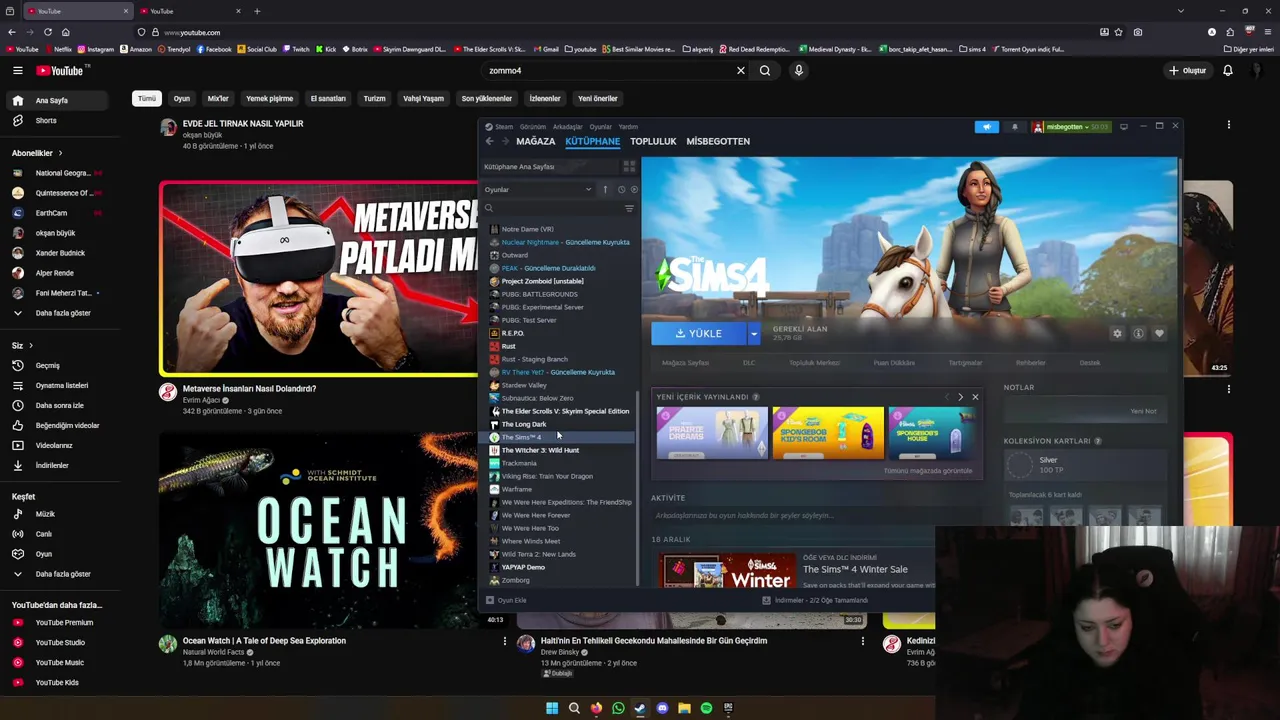Click Steam library search field
1280x720 pixels.
553,208
